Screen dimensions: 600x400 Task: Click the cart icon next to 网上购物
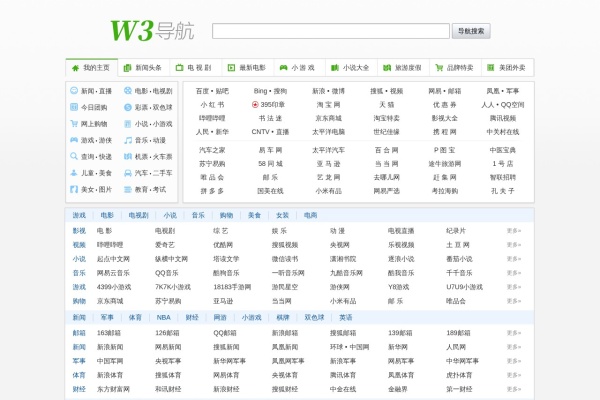74,124
